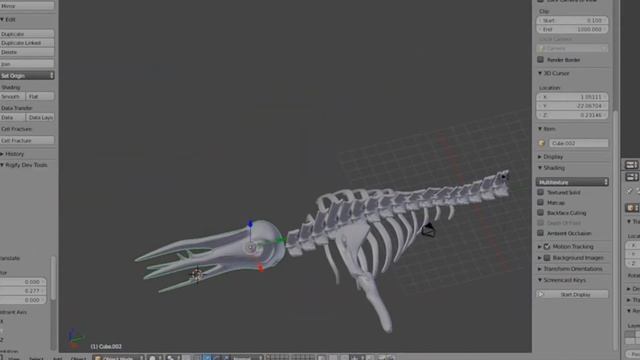
Task: Expand the History panel
Action: 2,154
